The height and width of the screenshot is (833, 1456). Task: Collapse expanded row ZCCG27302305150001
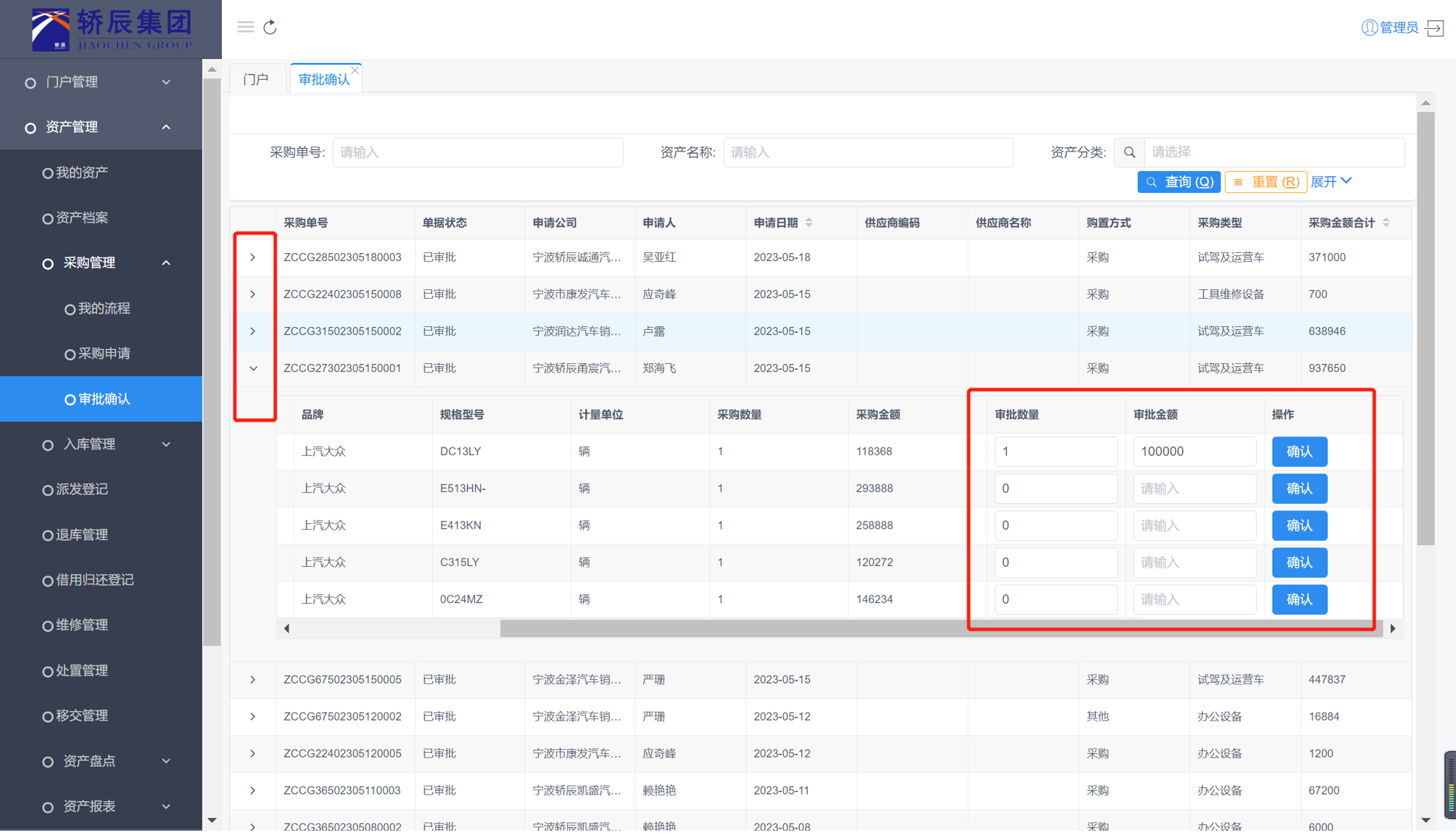(x=253, y=368)
